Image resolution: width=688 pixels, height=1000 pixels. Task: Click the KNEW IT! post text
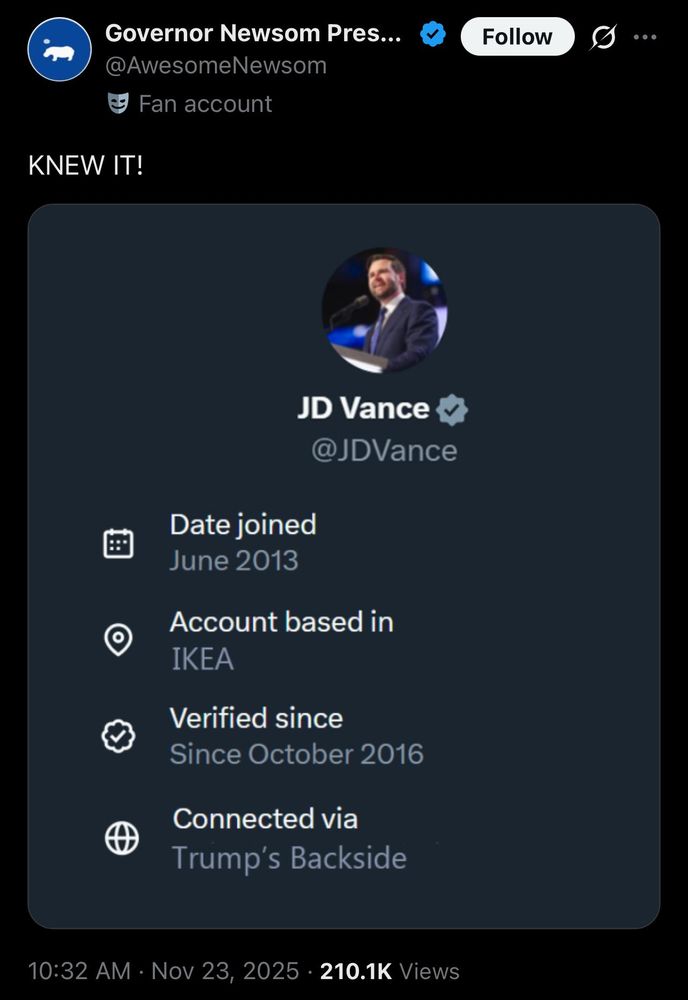click(86, 166)
